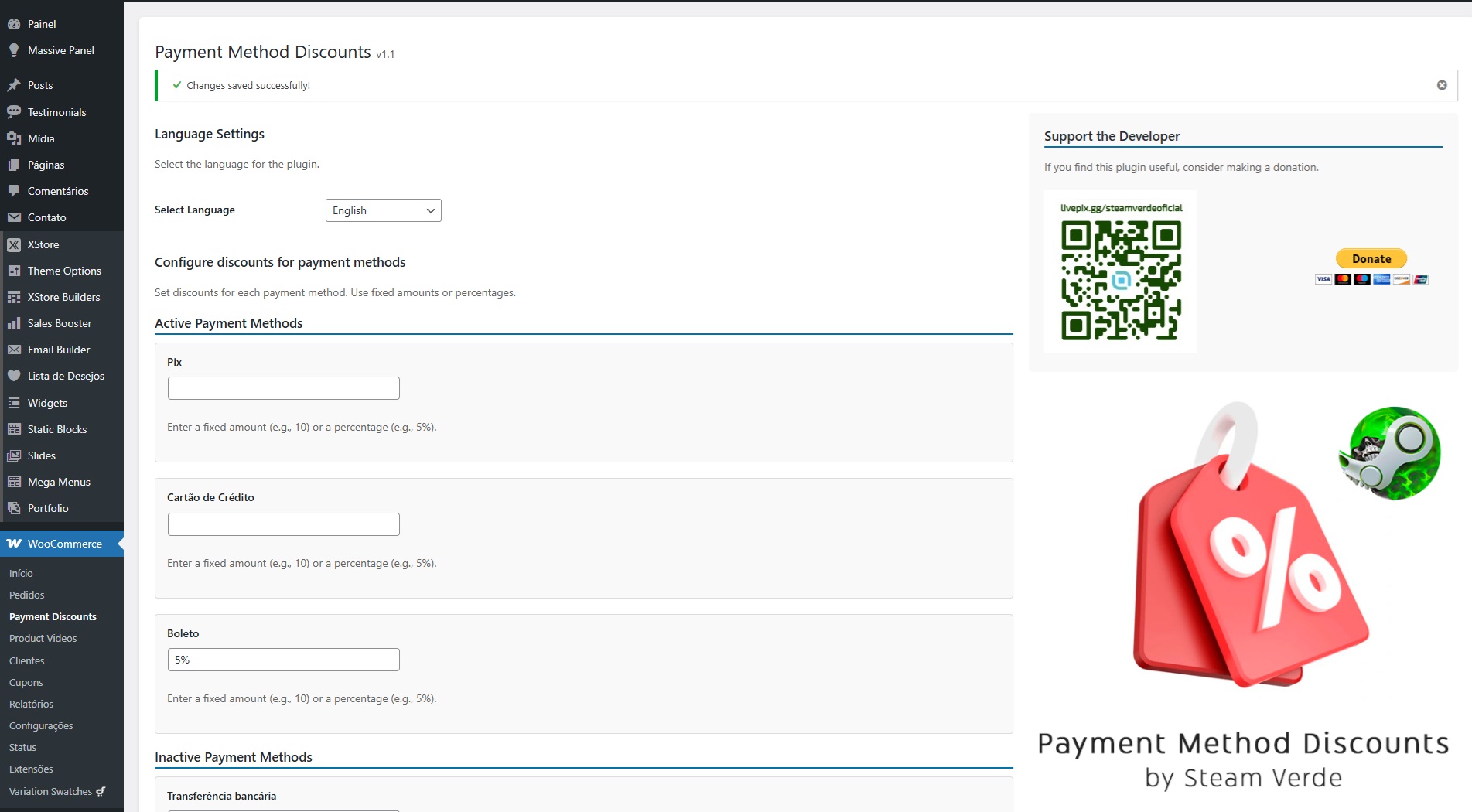Open Relatórios reports submenu

pyautogui.click(x=31, y=704)
